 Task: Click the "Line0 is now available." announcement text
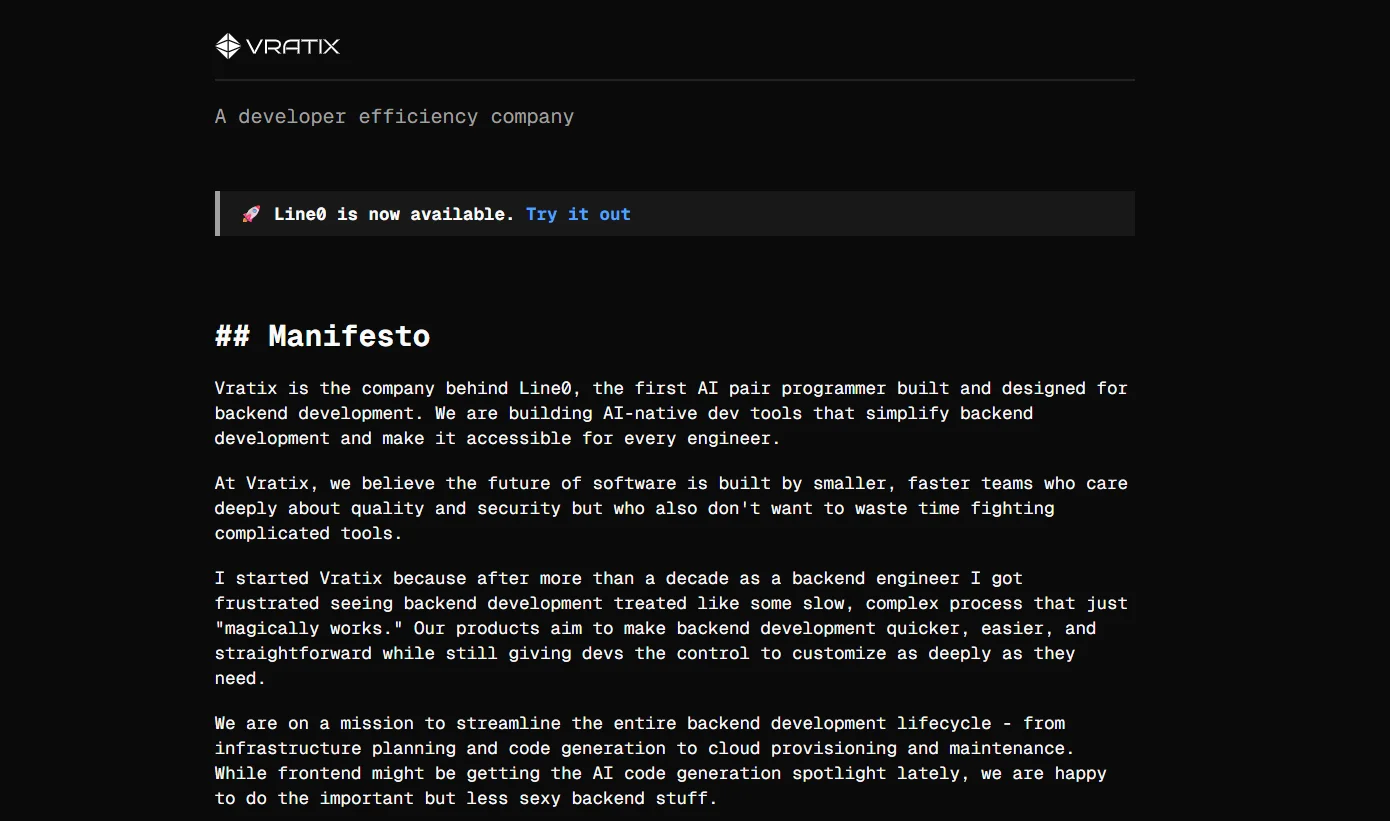pos(394,214)
